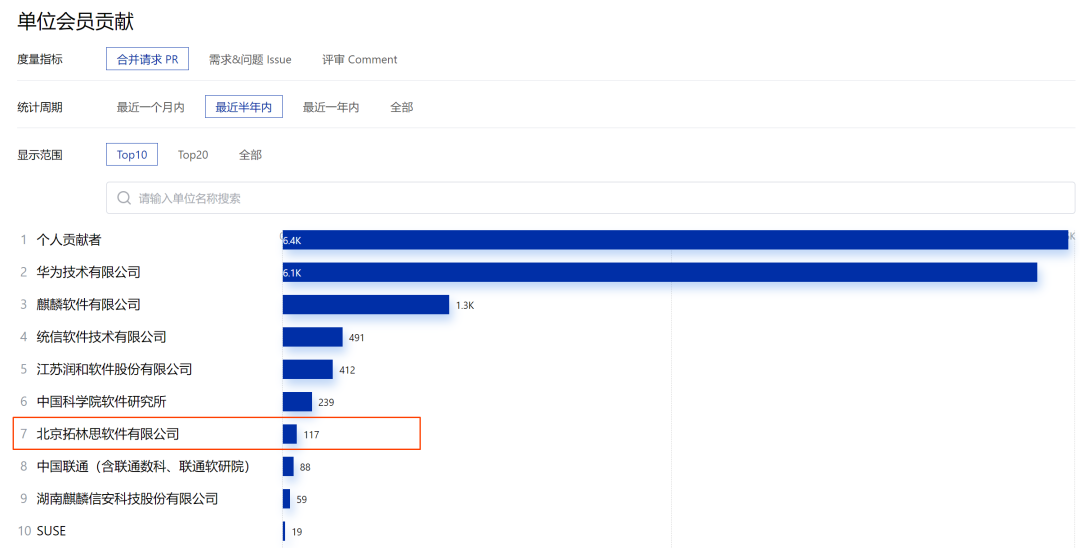The width and height of the screenshot is (1080, 548).
Task: Click the 单位会员贡献 heading
Action: (76, 21)
